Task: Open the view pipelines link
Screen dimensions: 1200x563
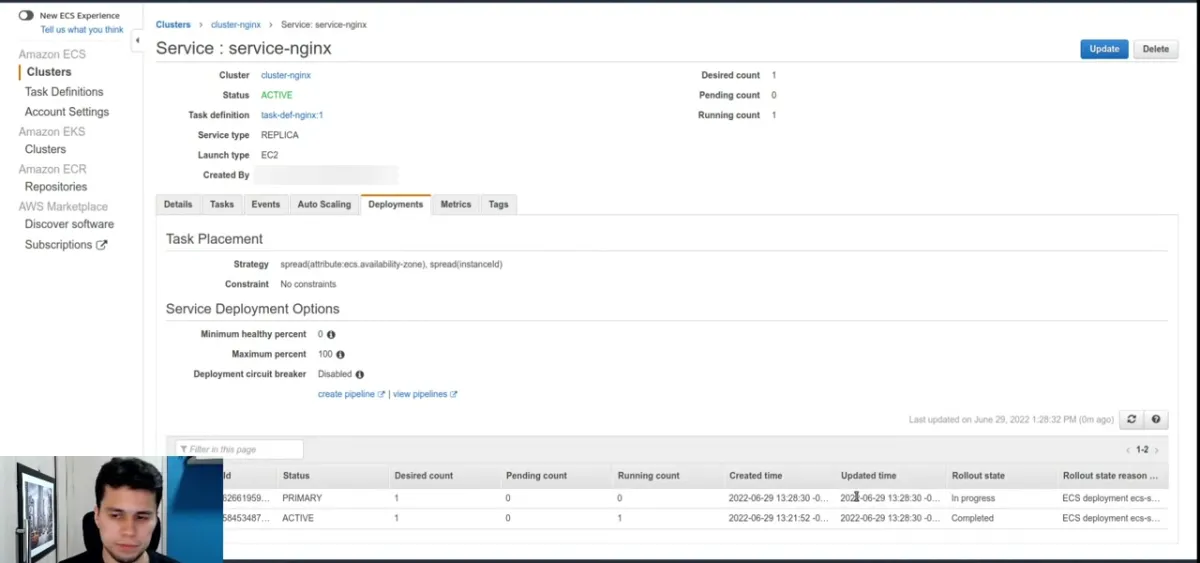Action: pos(425,395)
